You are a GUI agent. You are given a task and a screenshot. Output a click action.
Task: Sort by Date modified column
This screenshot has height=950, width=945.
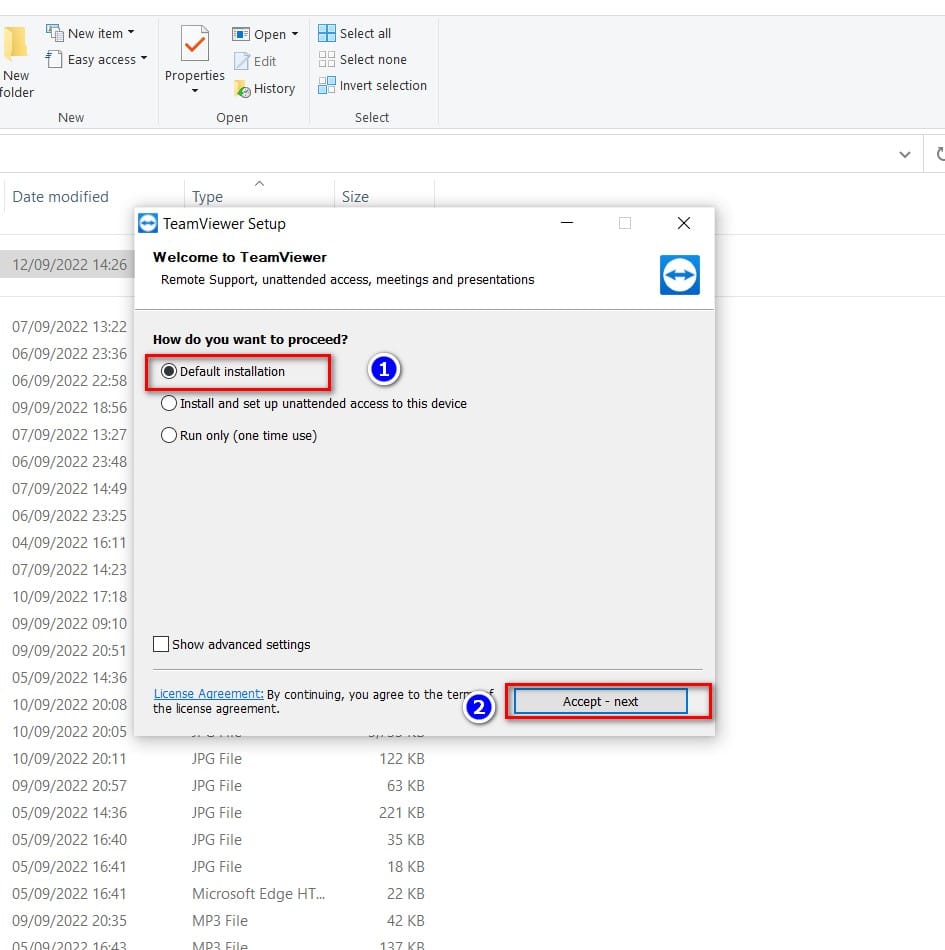(61, 197)
